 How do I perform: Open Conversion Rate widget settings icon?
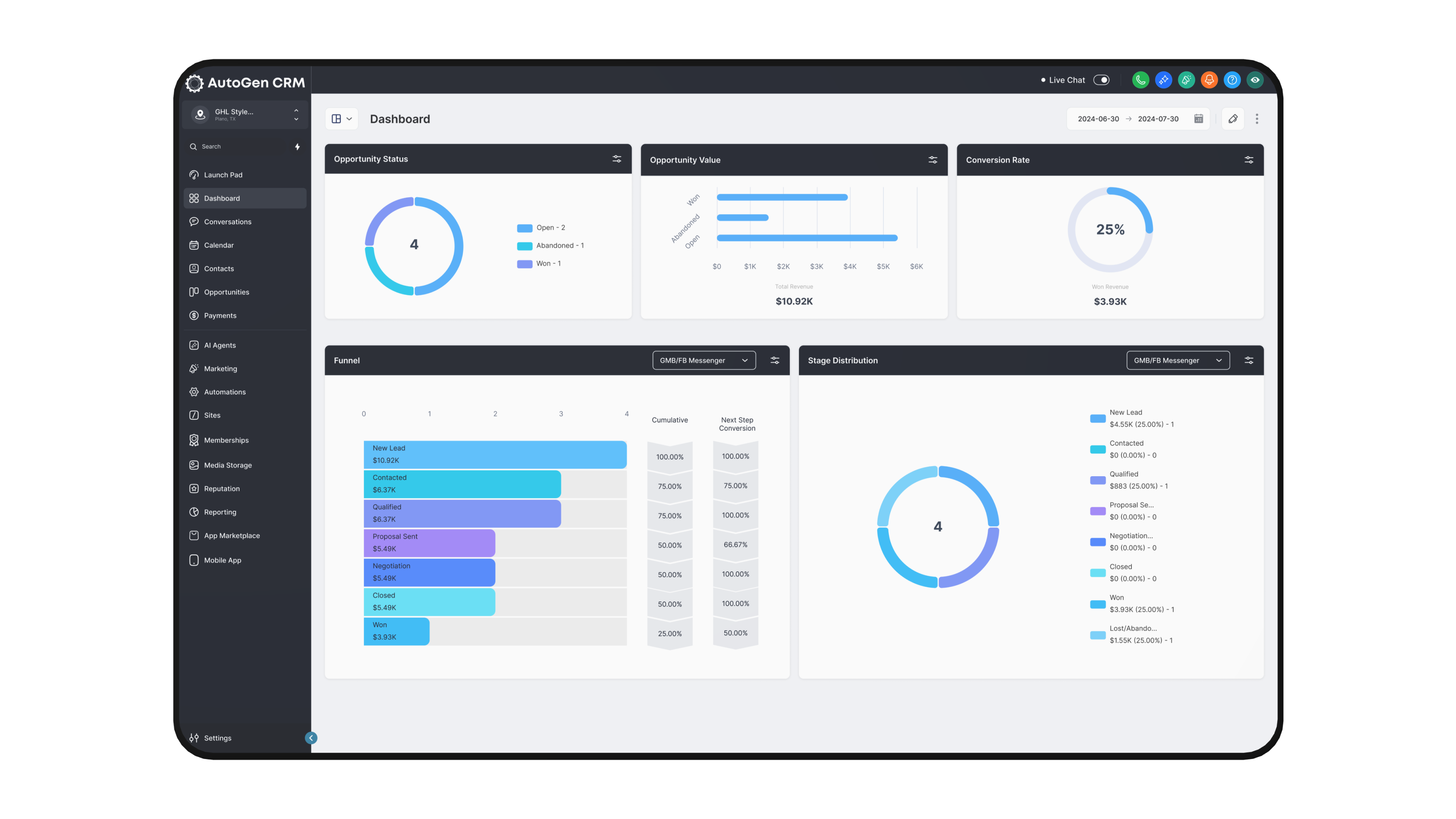click(x=1249, y=160)
